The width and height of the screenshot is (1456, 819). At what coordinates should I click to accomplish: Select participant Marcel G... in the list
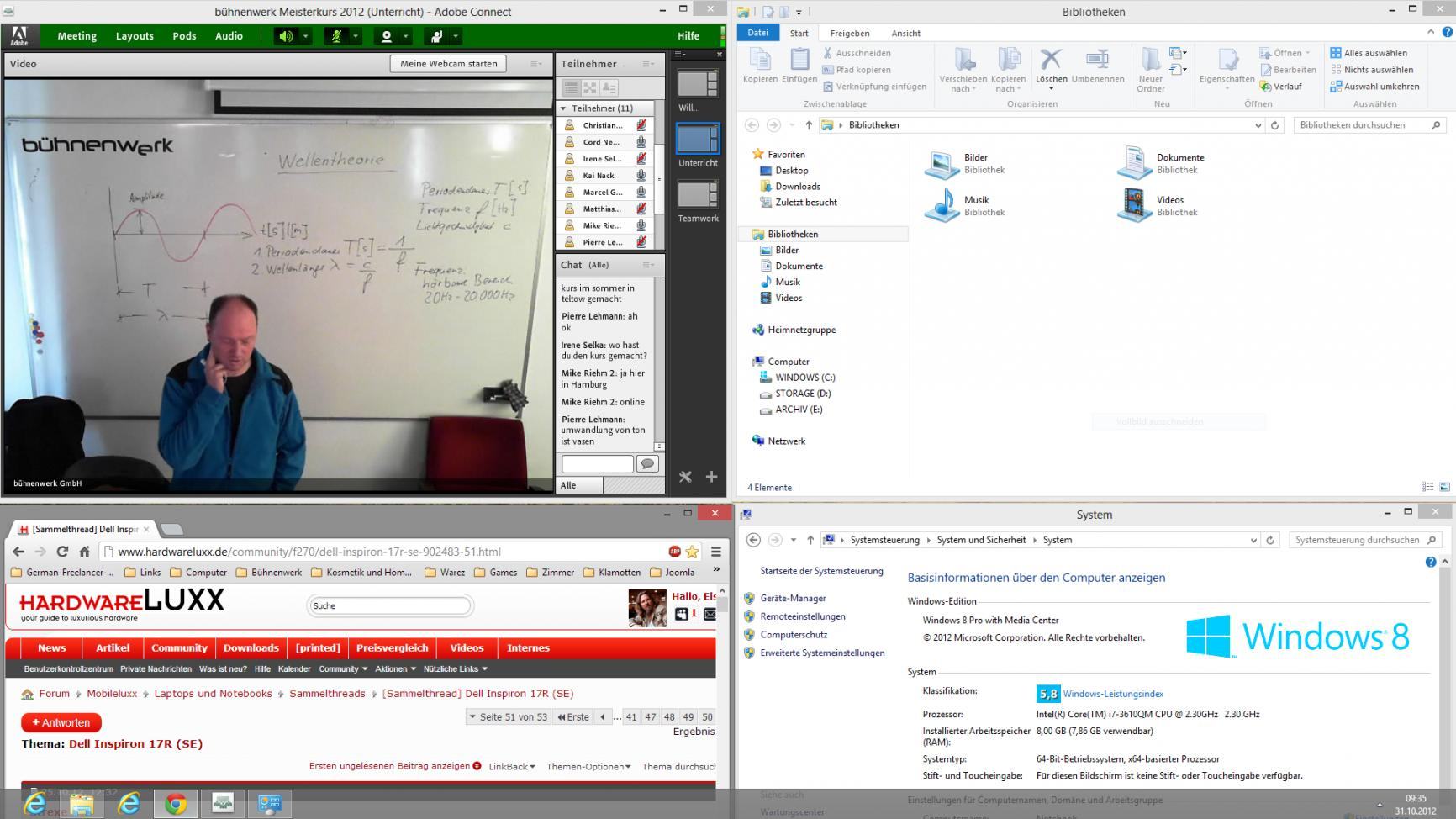pos(604,193)
